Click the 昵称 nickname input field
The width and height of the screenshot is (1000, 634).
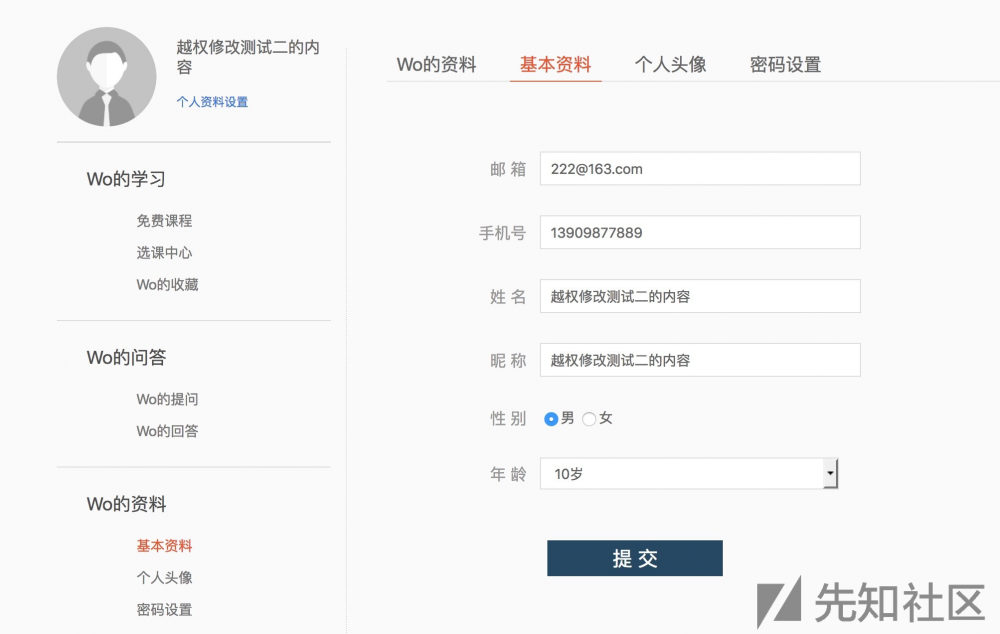[700, 360]
